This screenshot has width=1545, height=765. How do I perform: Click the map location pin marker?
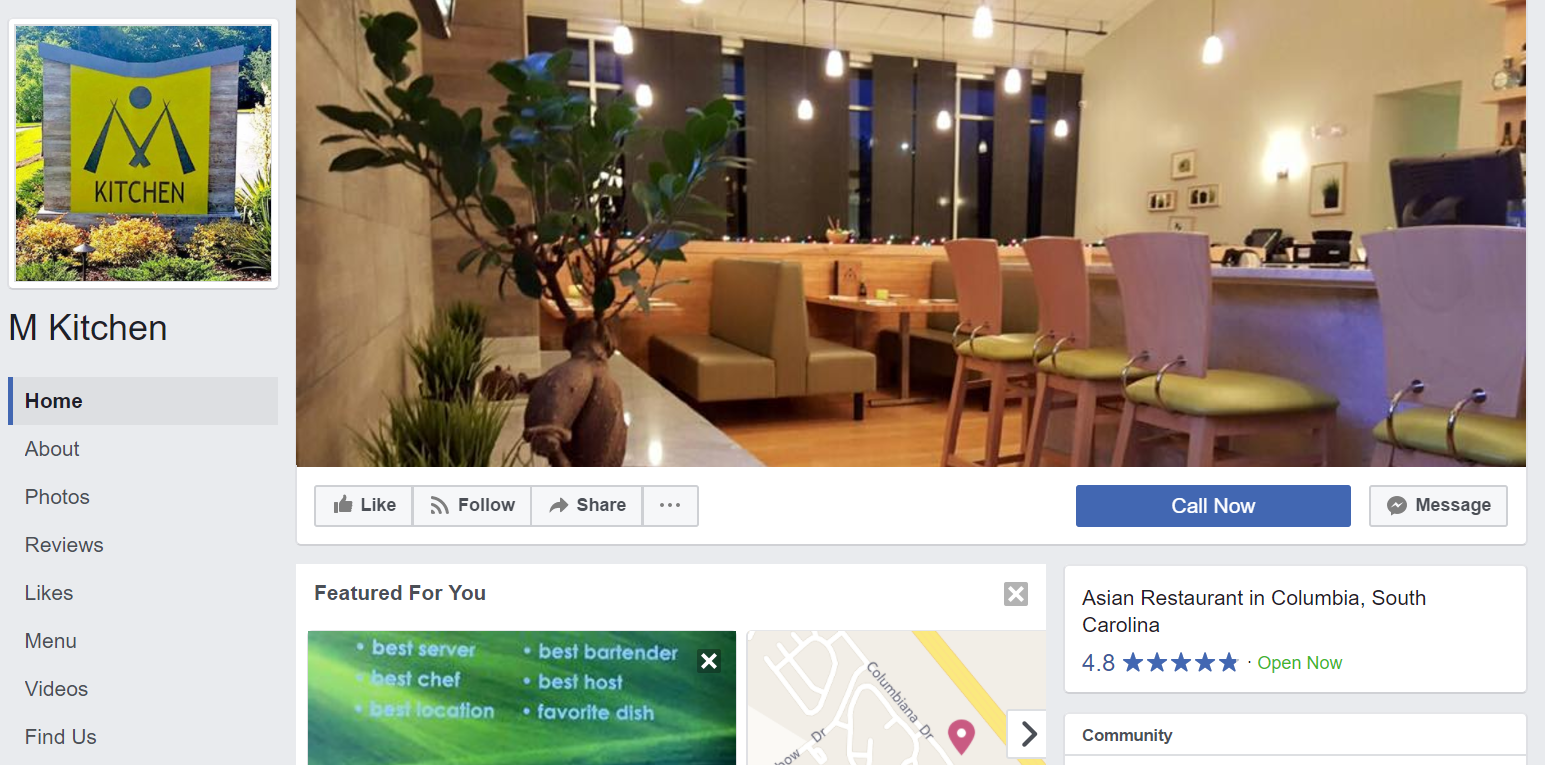[x=961, y=736]
